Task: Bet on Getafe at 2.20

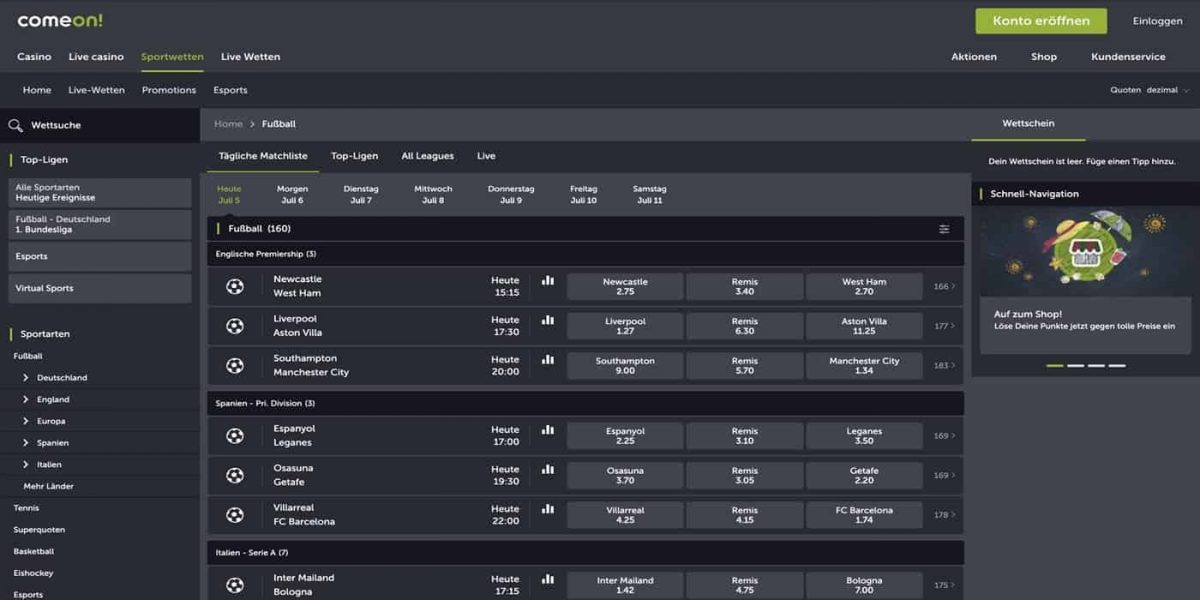Action: (x=864, y=476)
